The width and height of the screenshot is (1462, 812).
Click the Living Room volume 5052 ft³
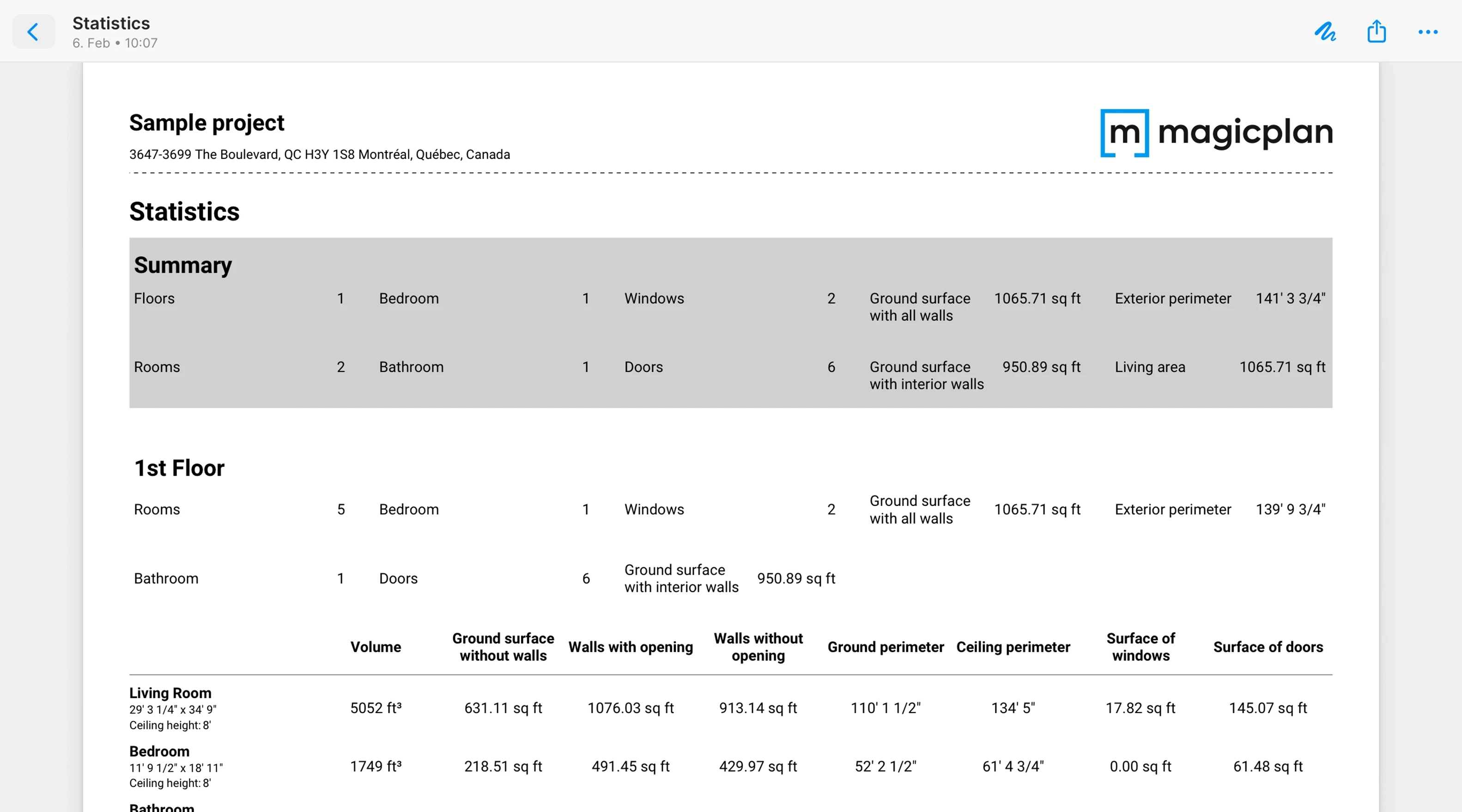click(375, 708)
